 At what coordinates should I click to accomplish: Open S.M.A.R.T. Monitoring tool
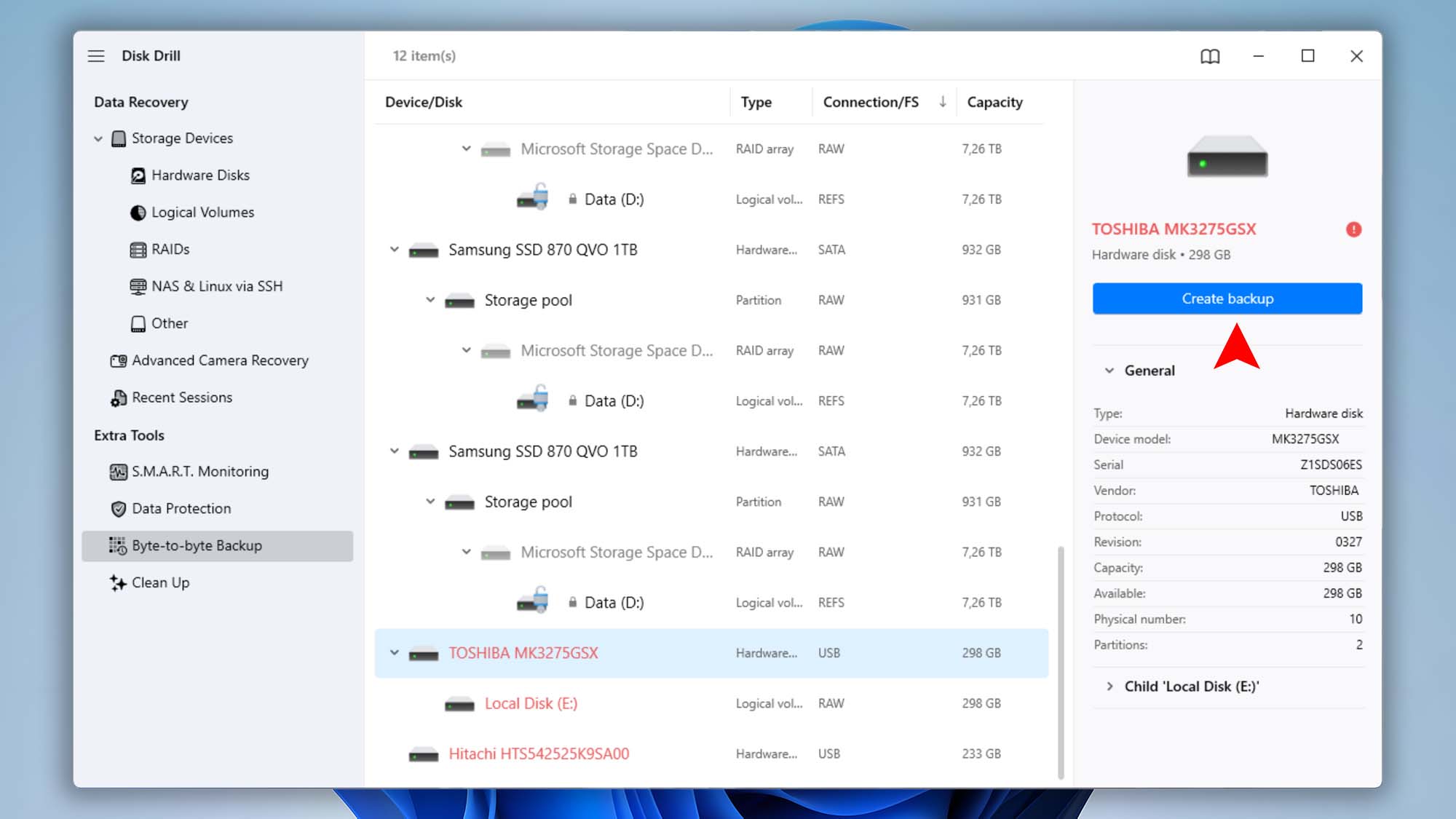pyautogui.click(x=200, y=472)
